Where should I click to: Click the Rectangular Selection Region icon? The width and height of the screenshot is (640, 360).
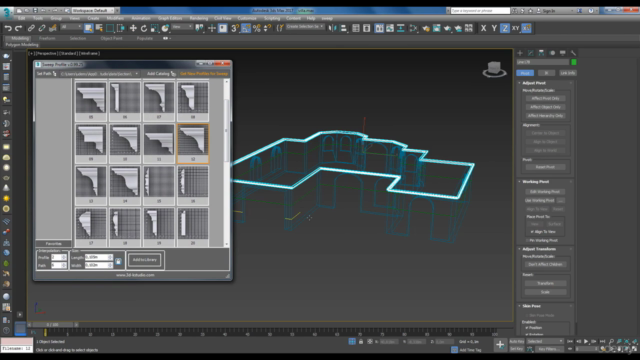click(x=110, y=28)
